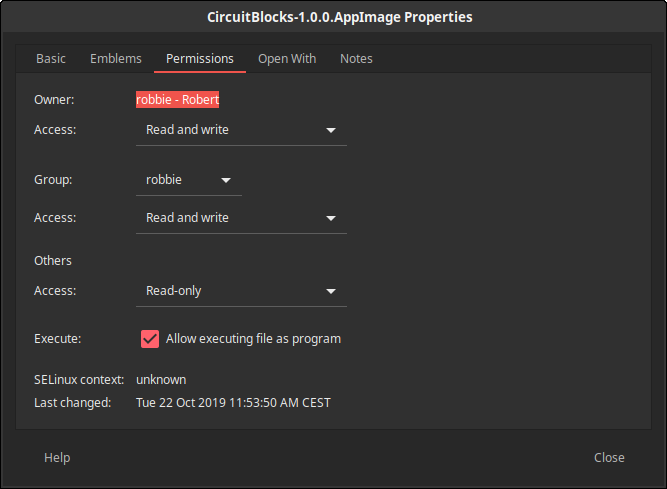Click the arrow icon next to Read-only

(x=331, y=291)
